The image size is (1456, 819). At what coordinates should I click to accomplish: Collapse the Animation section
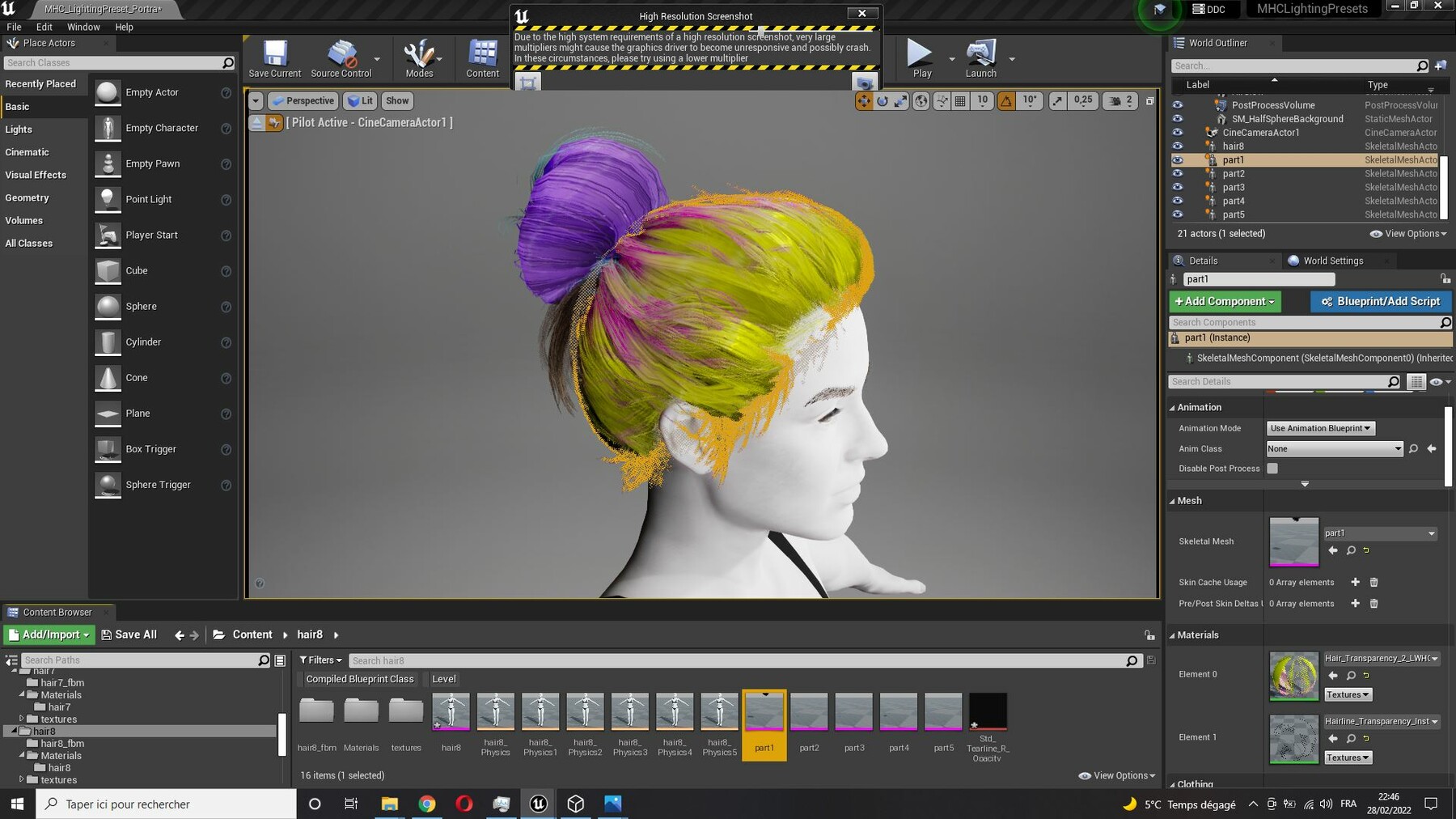point(1172,408)
